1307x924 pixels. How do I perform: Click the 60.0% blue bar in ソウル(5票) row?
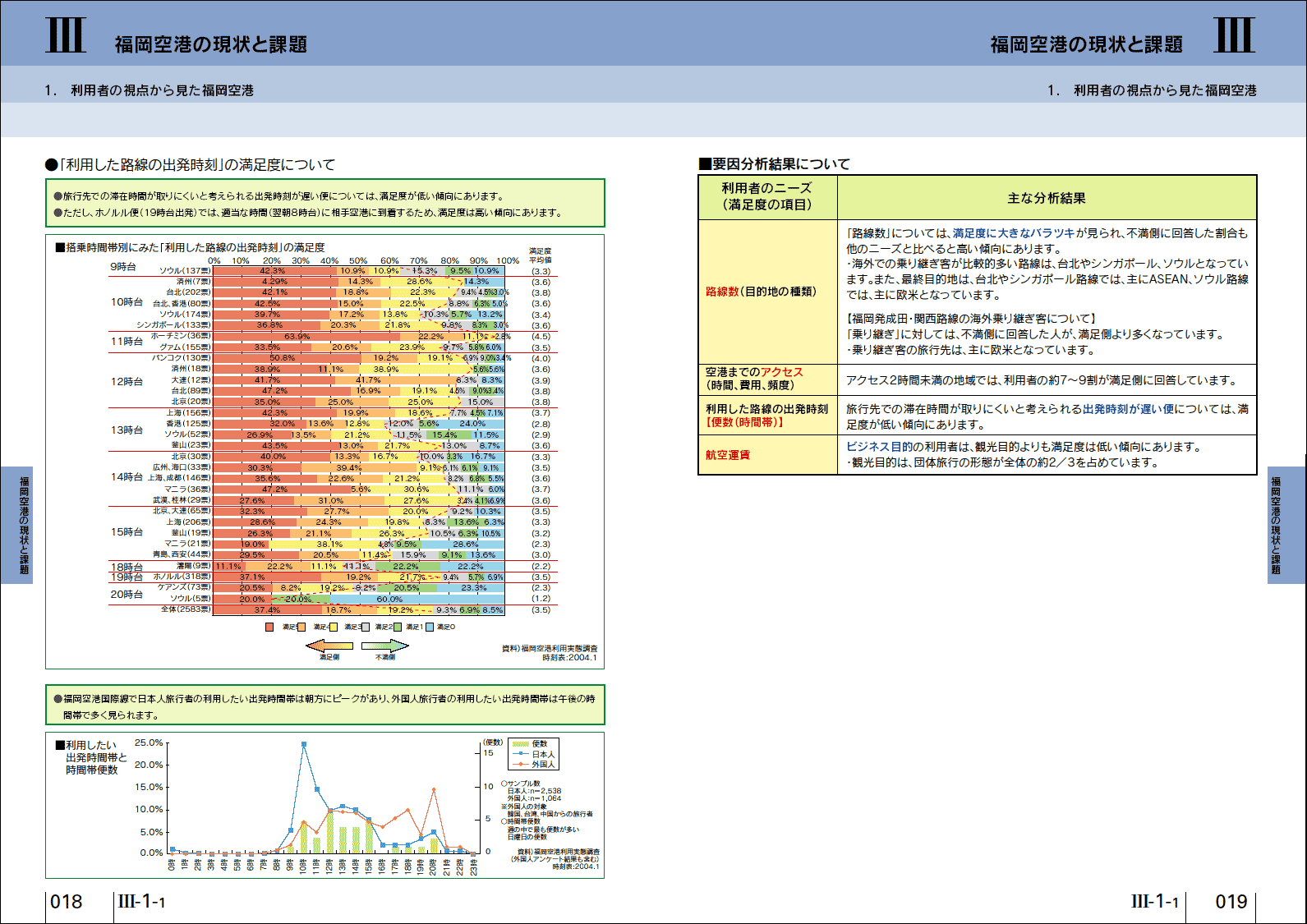(416, 599)
